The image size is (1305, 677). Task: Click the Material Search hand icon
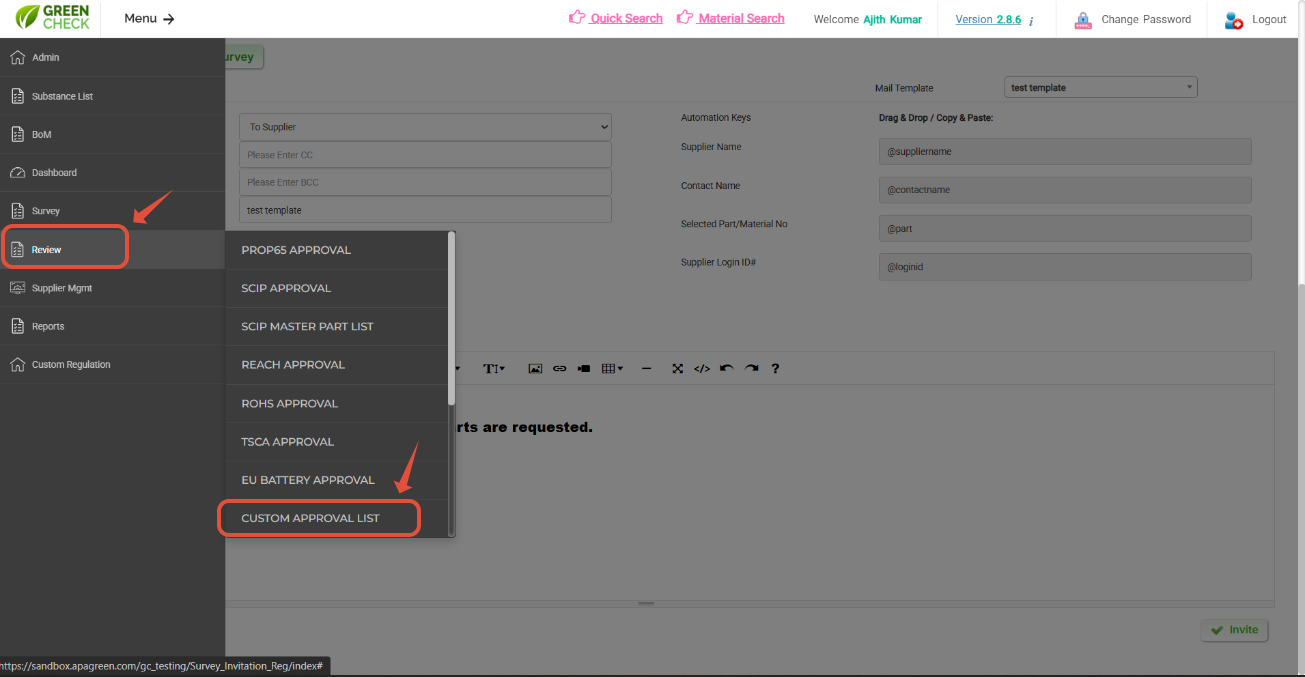685,17
